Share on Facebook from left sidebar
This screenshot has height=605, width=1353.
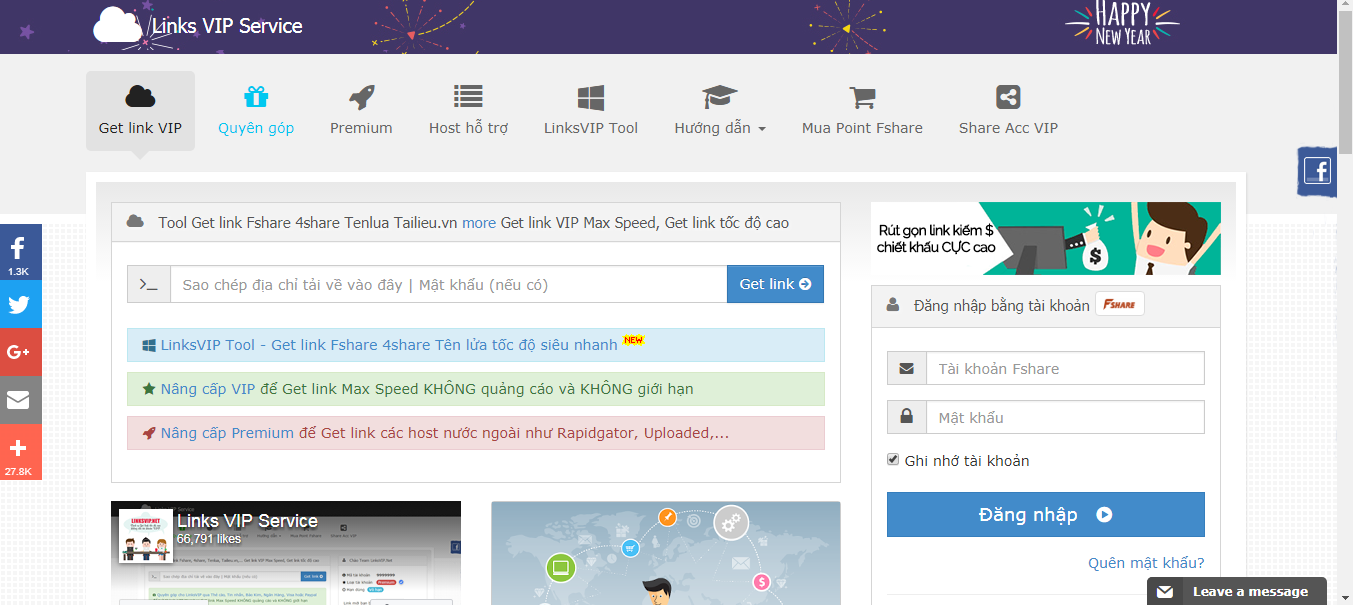tap(19, 252)
